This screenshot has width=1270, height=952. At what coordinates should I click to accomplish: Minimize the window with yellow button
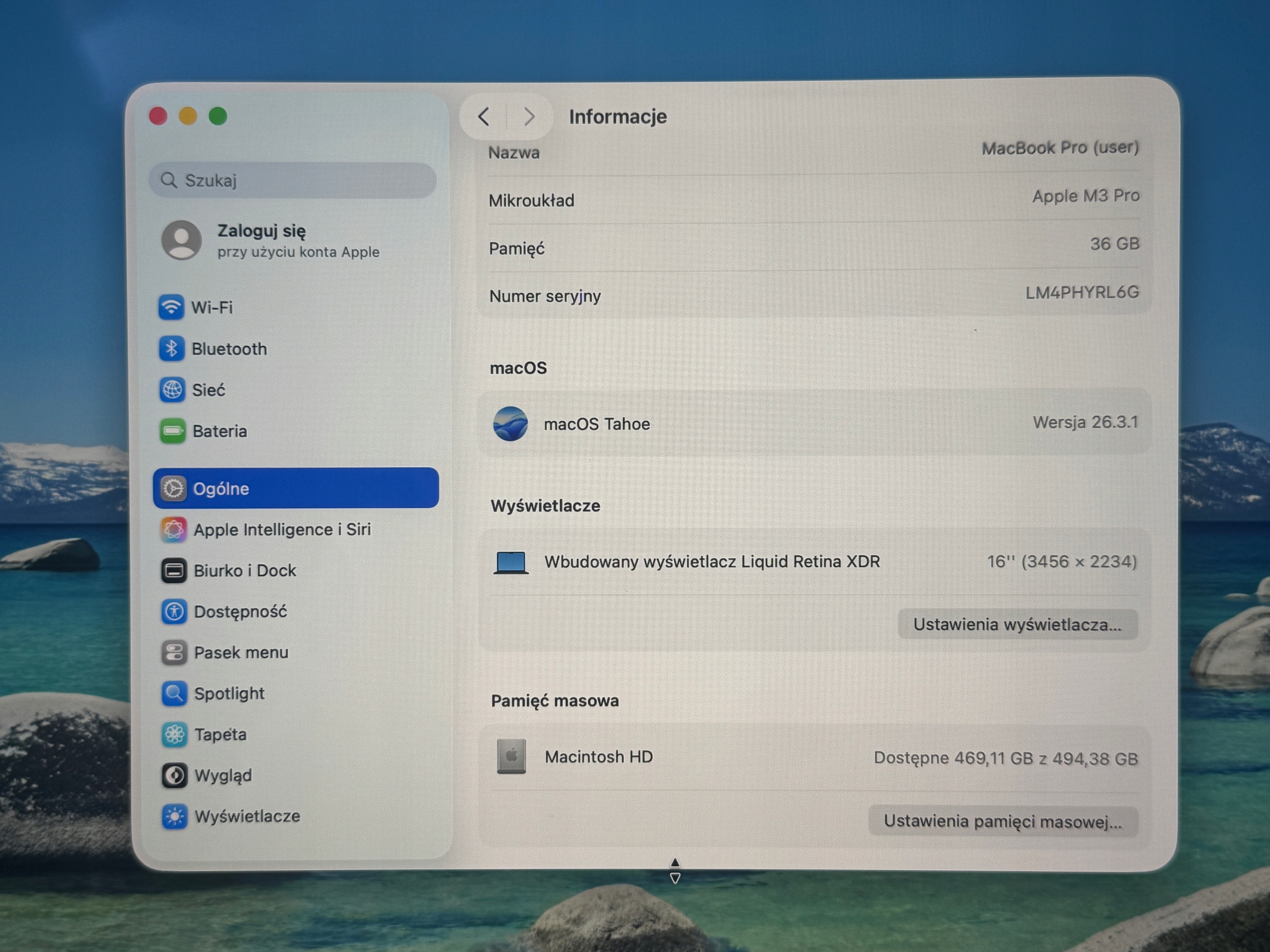tap(188, 116)
